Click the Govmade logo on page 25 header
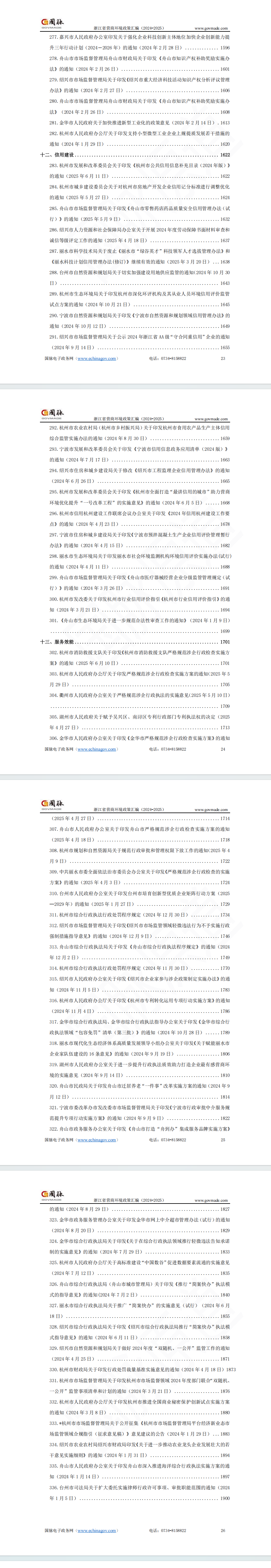This screenshot has width=271, height=1568. pos(52,805)
